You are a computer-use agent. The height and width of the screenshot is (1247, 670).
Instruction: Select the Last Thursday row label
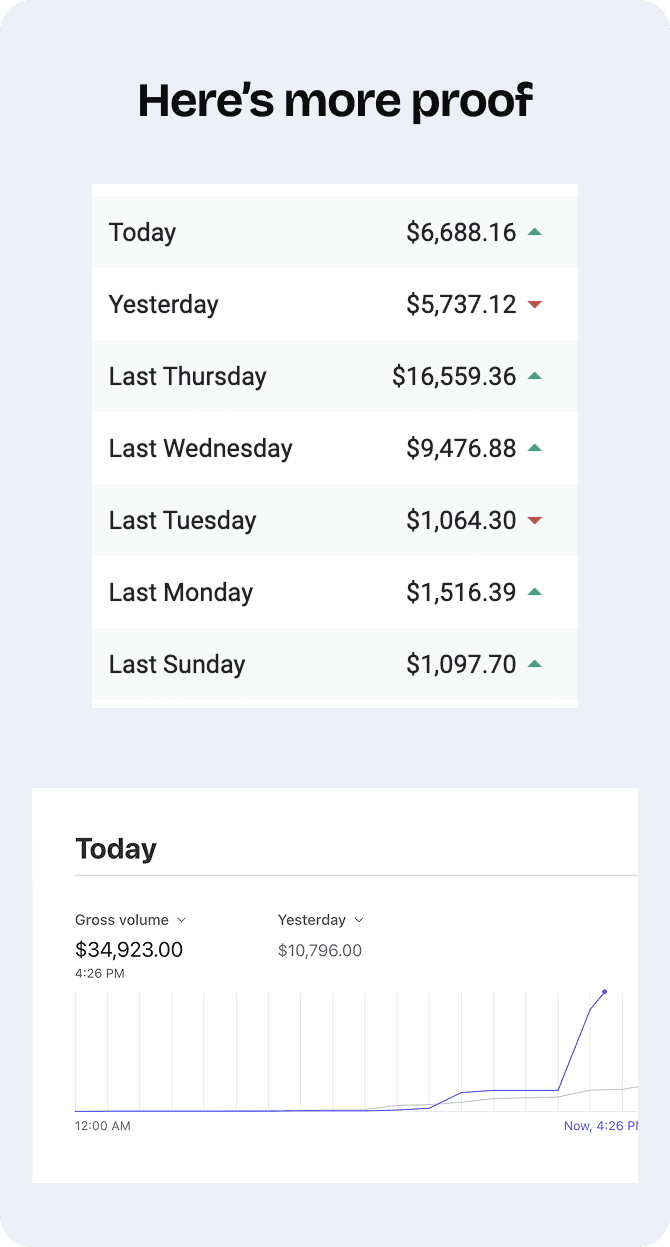pyautogui.click(x=187, y=377)
